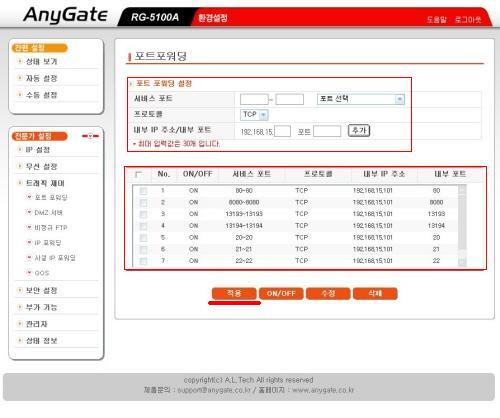Click the 추가 add button
Image resolution: width=500 pixels, height=418 pixels.
click(x=359, y=130)
